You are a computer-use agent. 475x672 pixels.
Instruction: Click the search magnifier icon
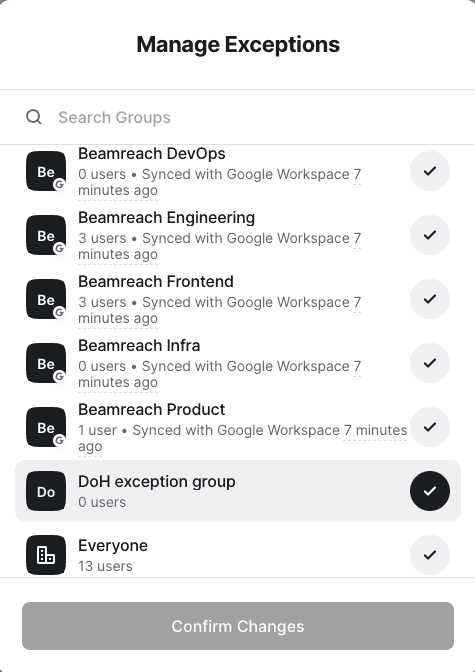coord(33,117)
